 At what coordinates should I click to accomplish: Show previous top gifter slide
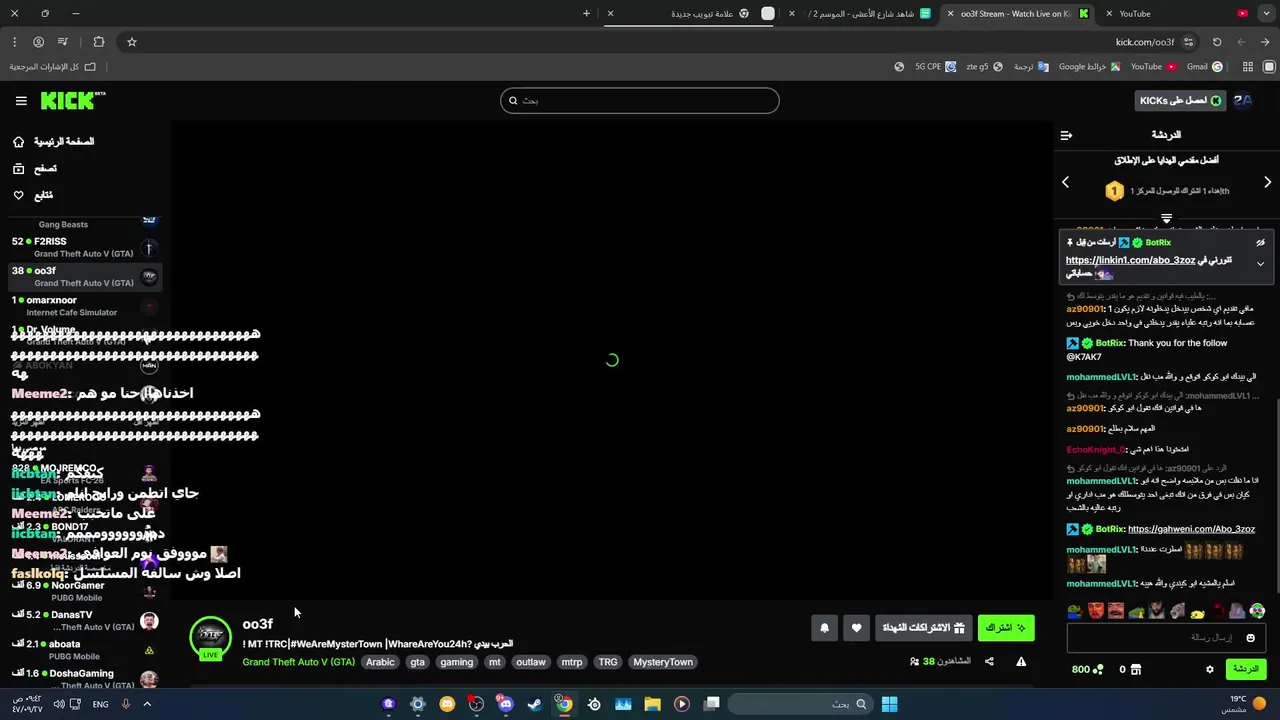click(1065, 182)
